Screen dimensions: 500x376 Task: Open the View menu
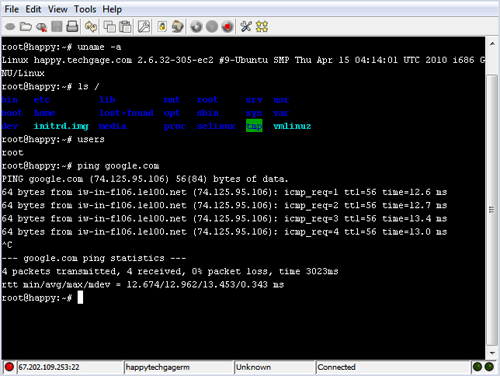pyautogui.click(x=57, y=9)
